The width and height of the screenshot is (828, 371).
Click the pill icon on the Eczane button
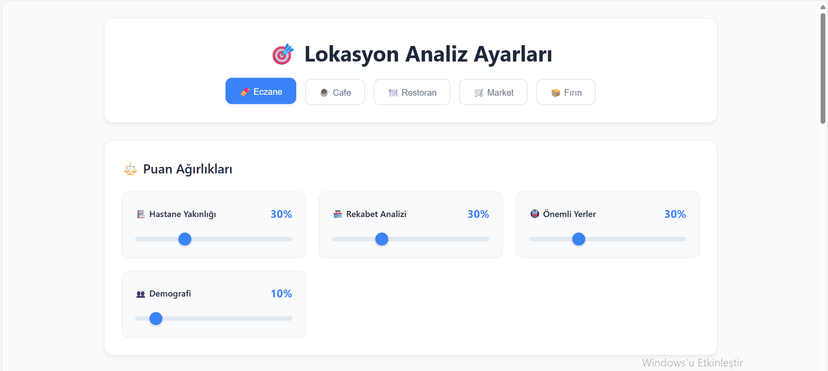(x=244, y=92)
